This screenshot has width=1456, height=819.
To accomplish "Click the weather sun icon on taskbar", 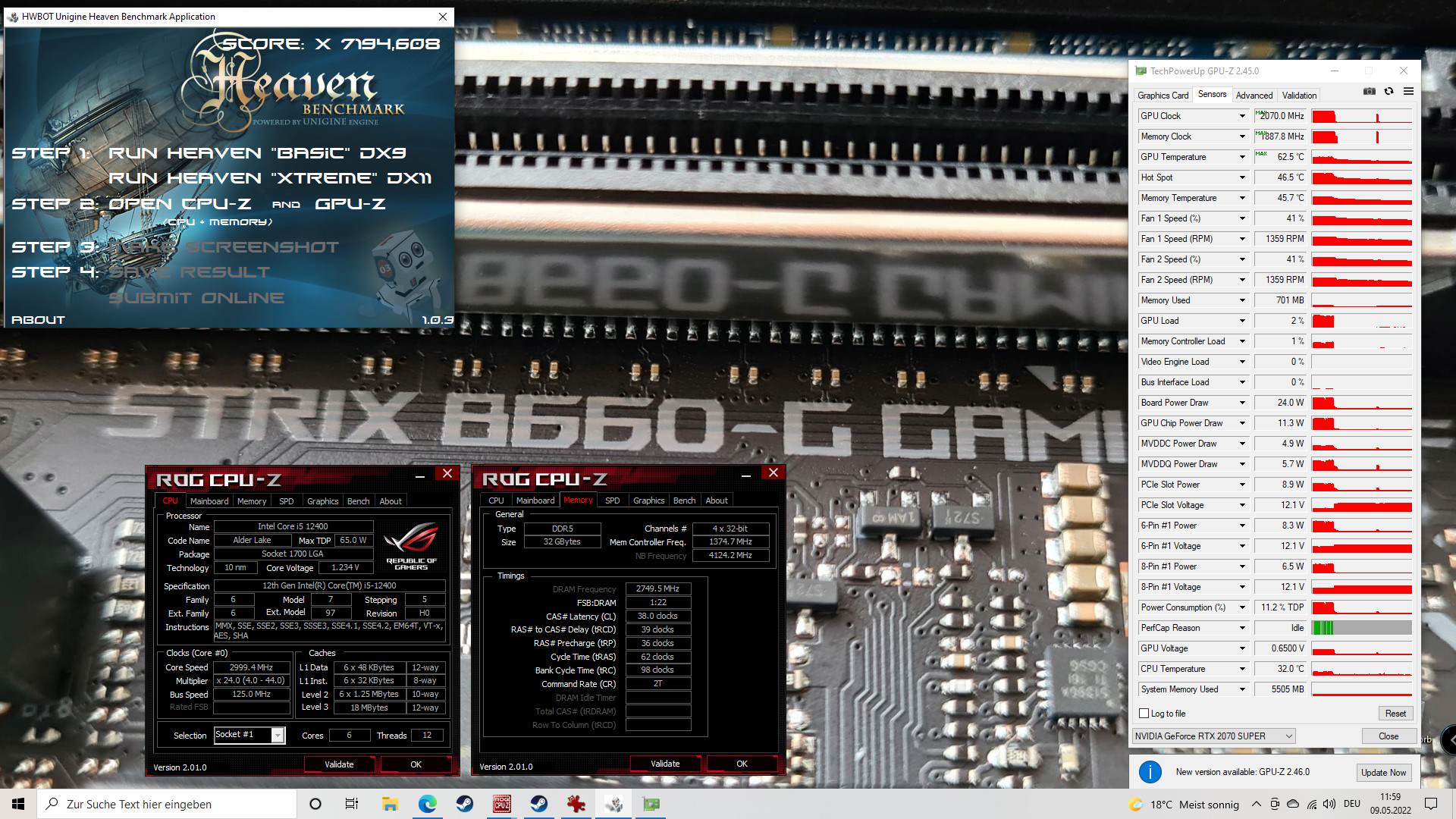I will point(1135,804).
